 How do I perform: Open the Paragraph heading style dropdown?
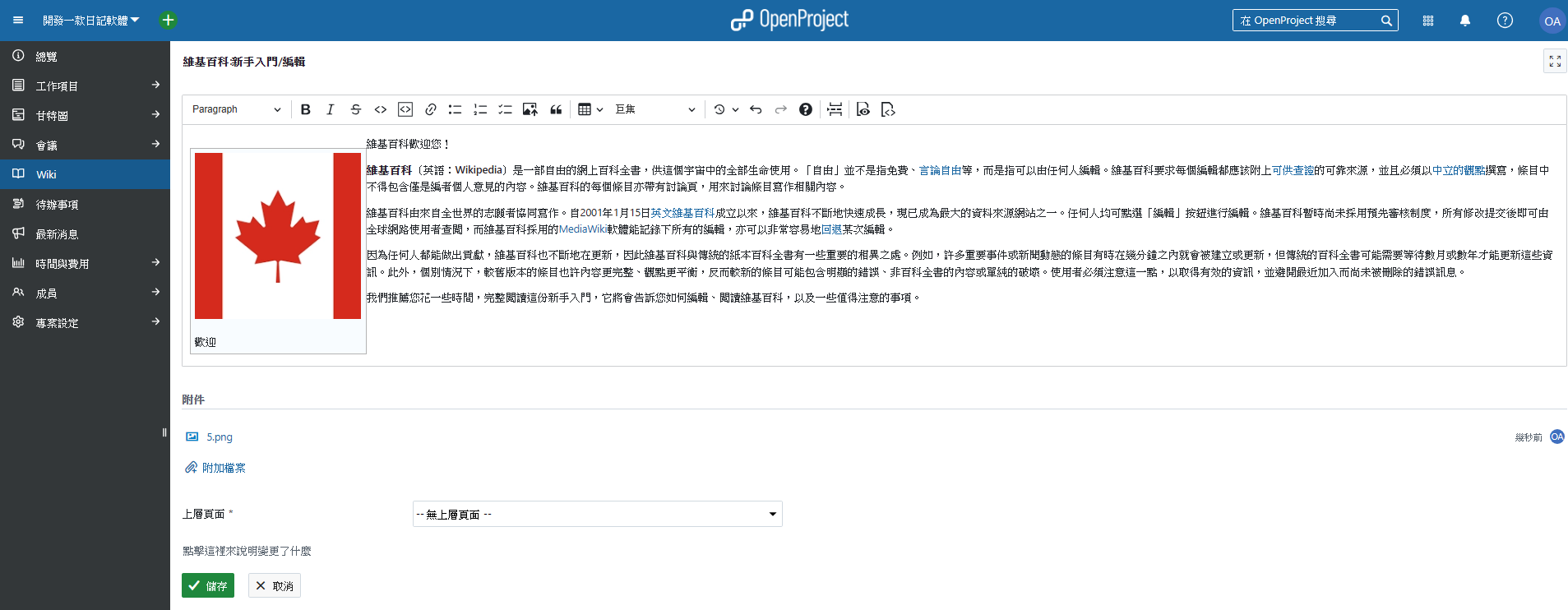tap(237, 109)
